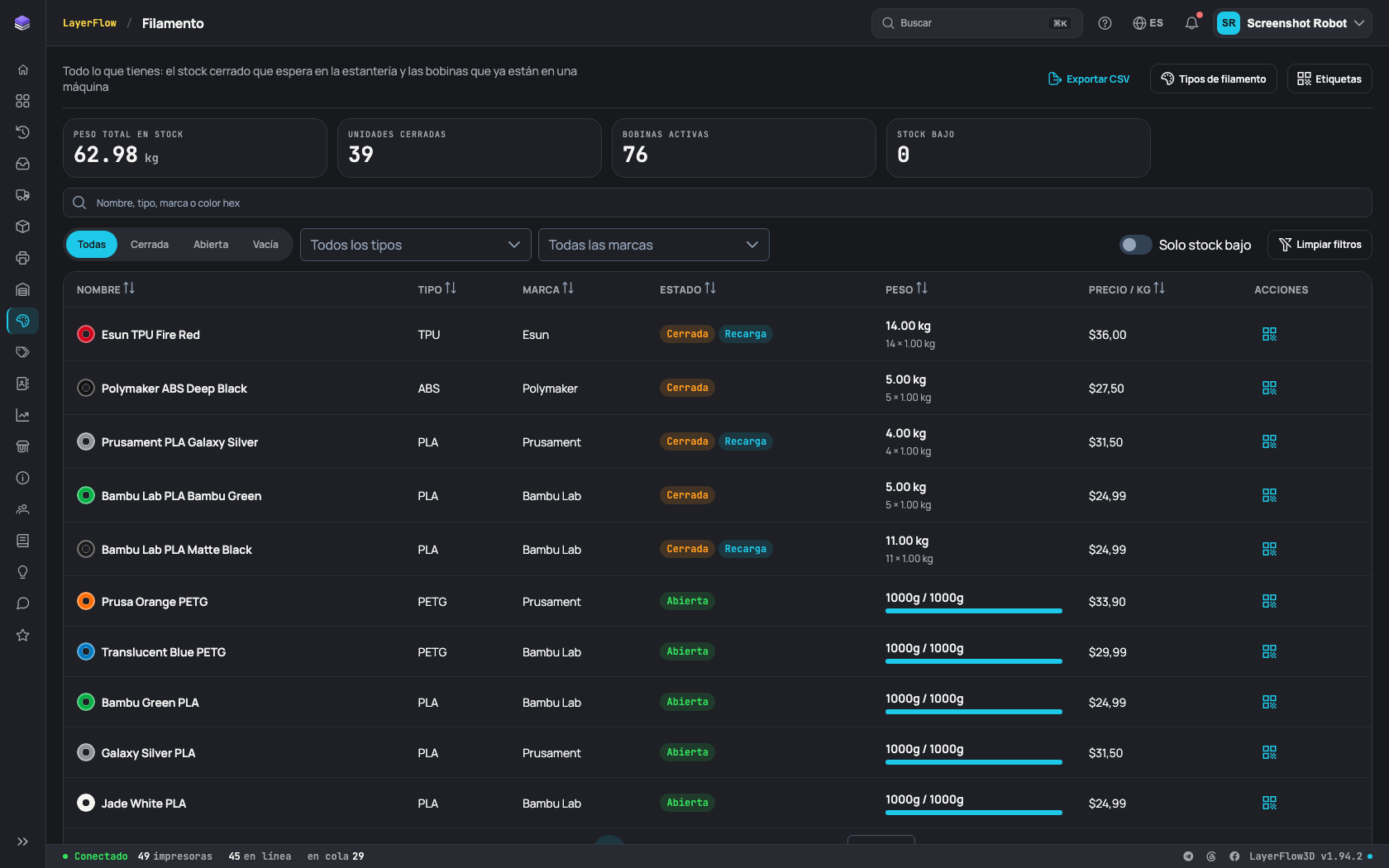Open the favorites star icon in sidebar
This screenshot has width=1389, height=868.
[23, 635]
